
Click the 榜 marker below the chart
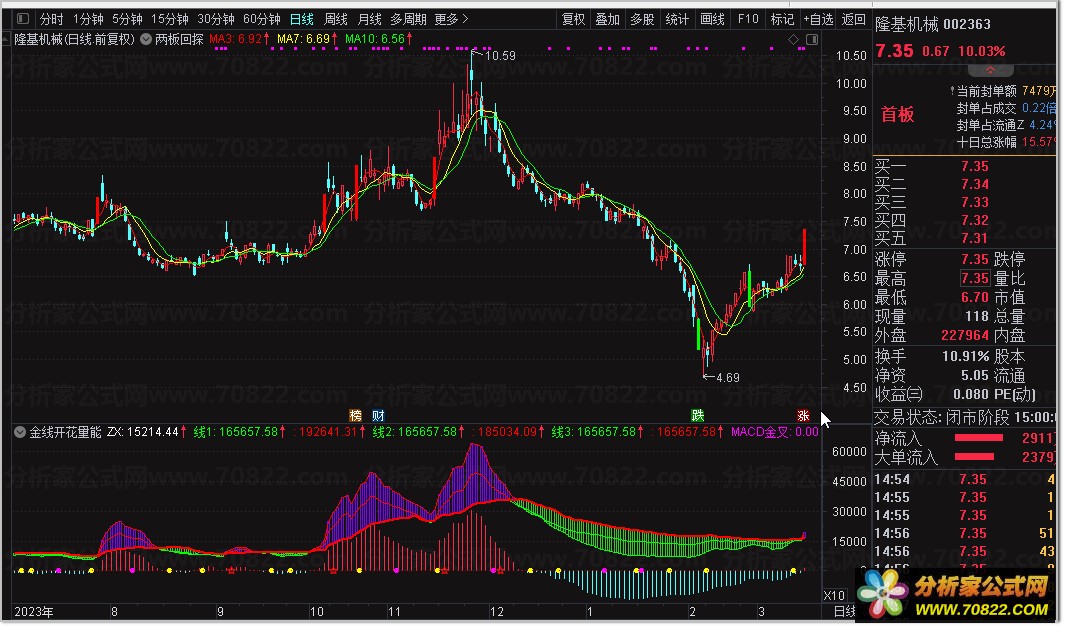pyautogui.click(x=355, y=416)
